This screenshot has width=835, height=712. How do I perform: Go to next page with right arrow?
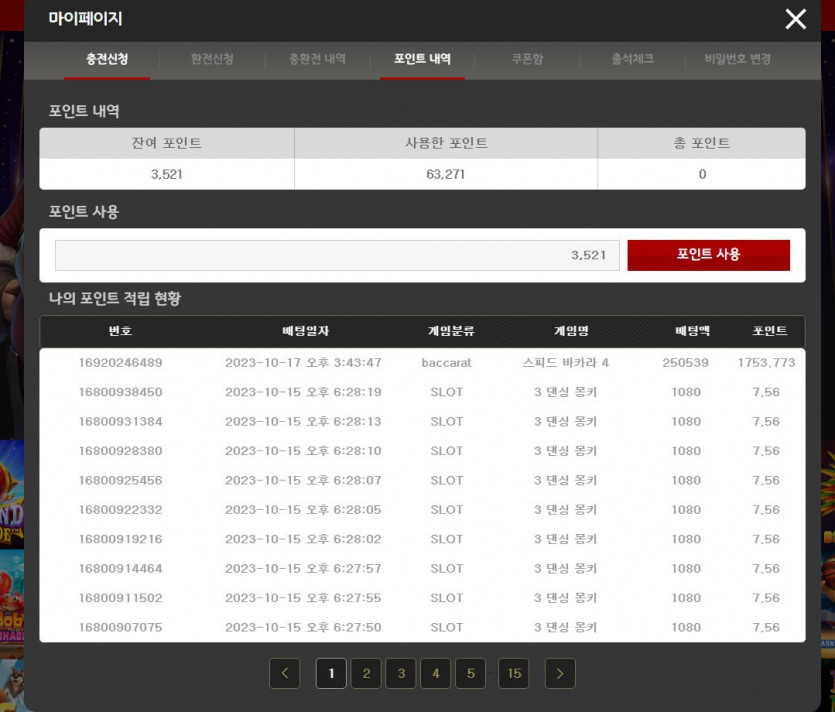(560, 673)
